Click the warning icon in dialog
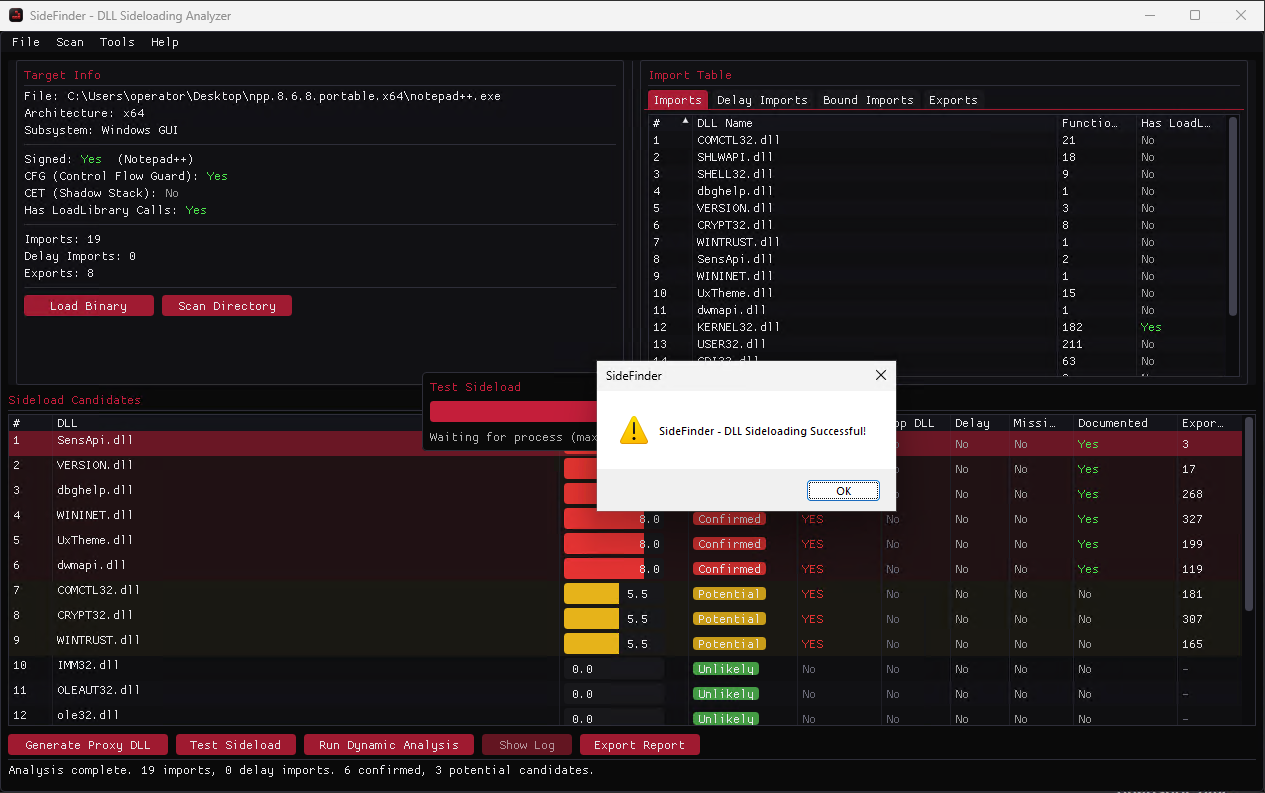The width and height of the screenshot is (1265, 793). 634,431
